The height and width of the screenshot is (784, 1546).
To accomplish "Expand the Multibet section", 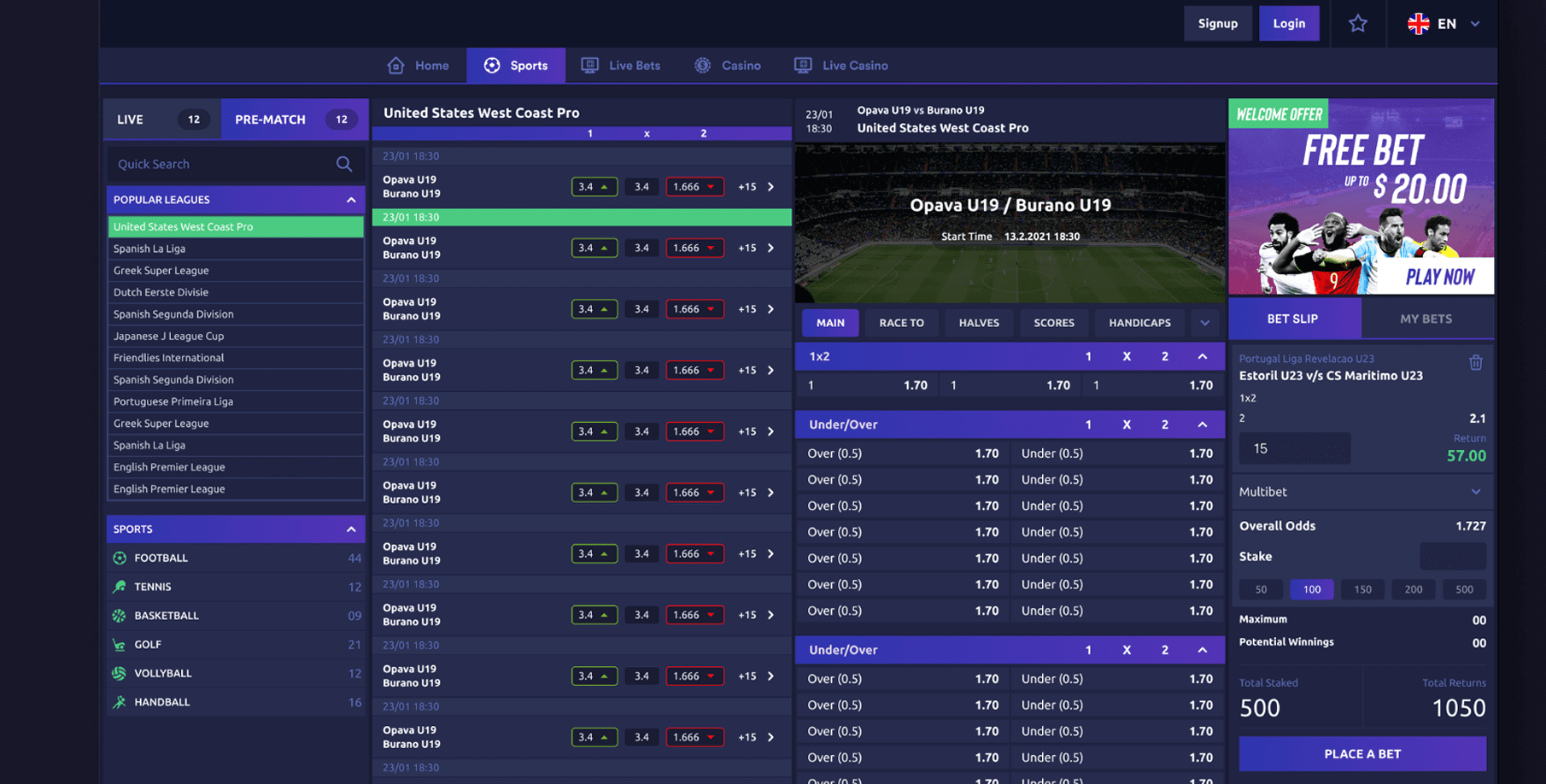I will coord(1477,491).
